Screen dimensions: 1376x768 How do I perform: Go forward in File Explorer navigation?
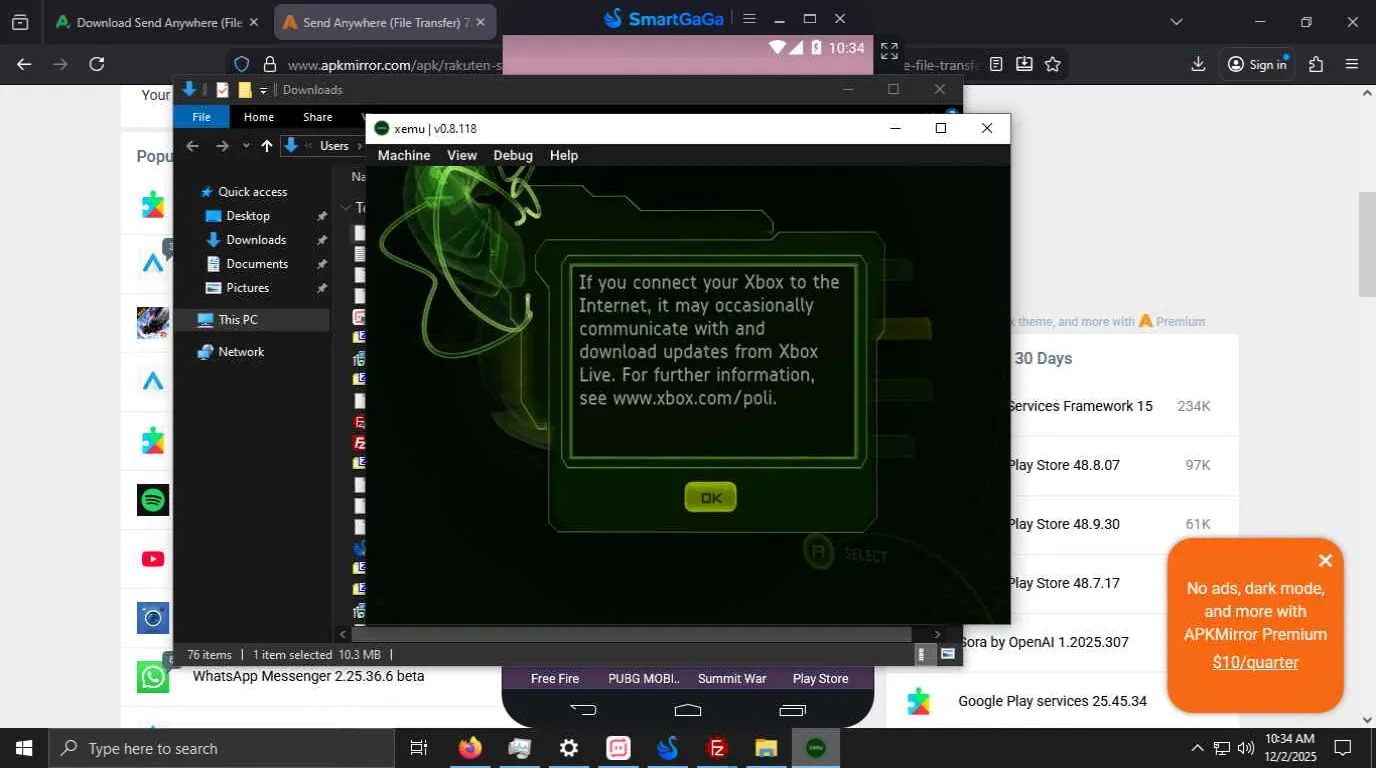(222, 146)
